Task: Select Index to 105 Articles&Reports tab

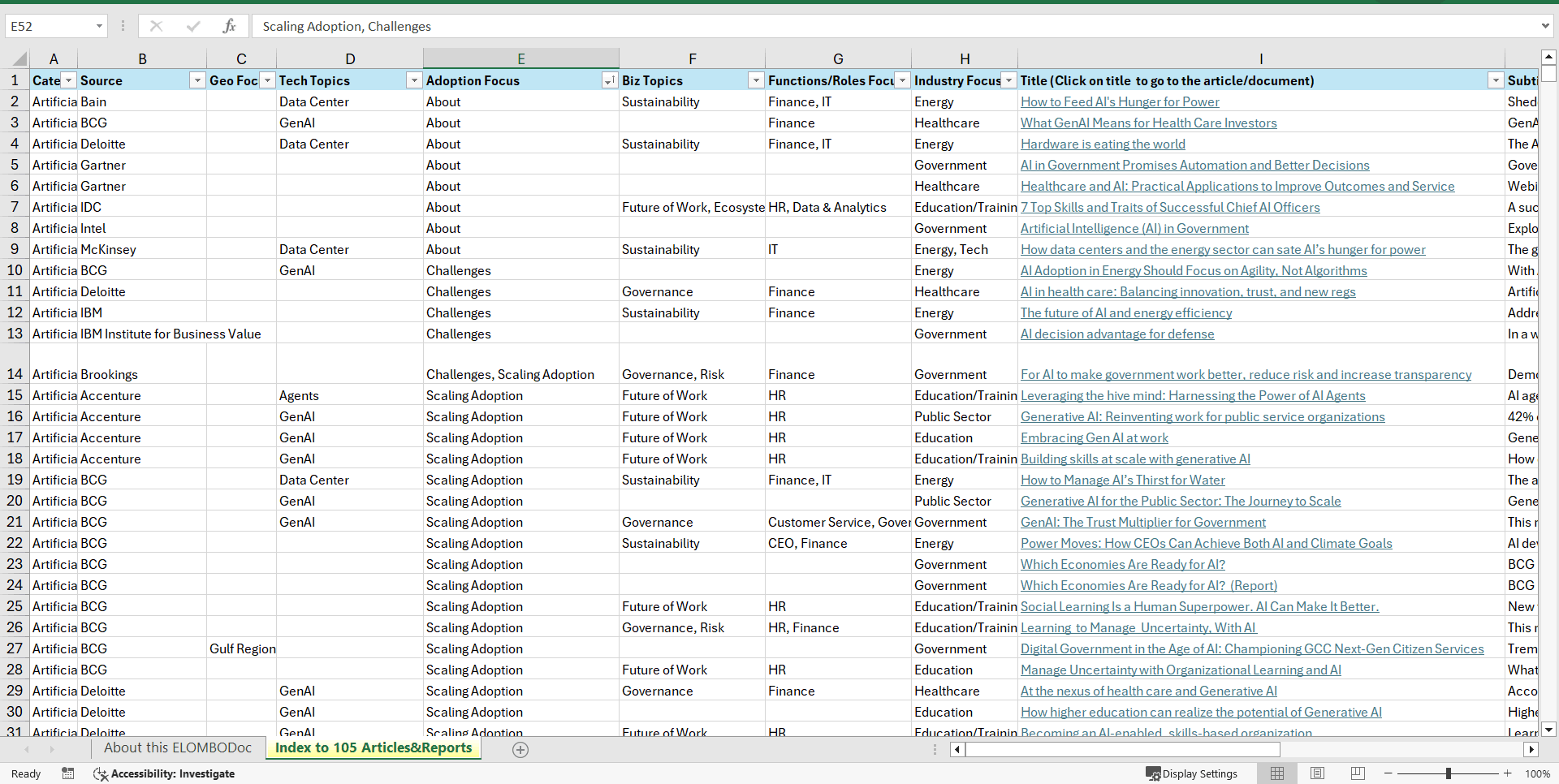Action: [374, 748]
